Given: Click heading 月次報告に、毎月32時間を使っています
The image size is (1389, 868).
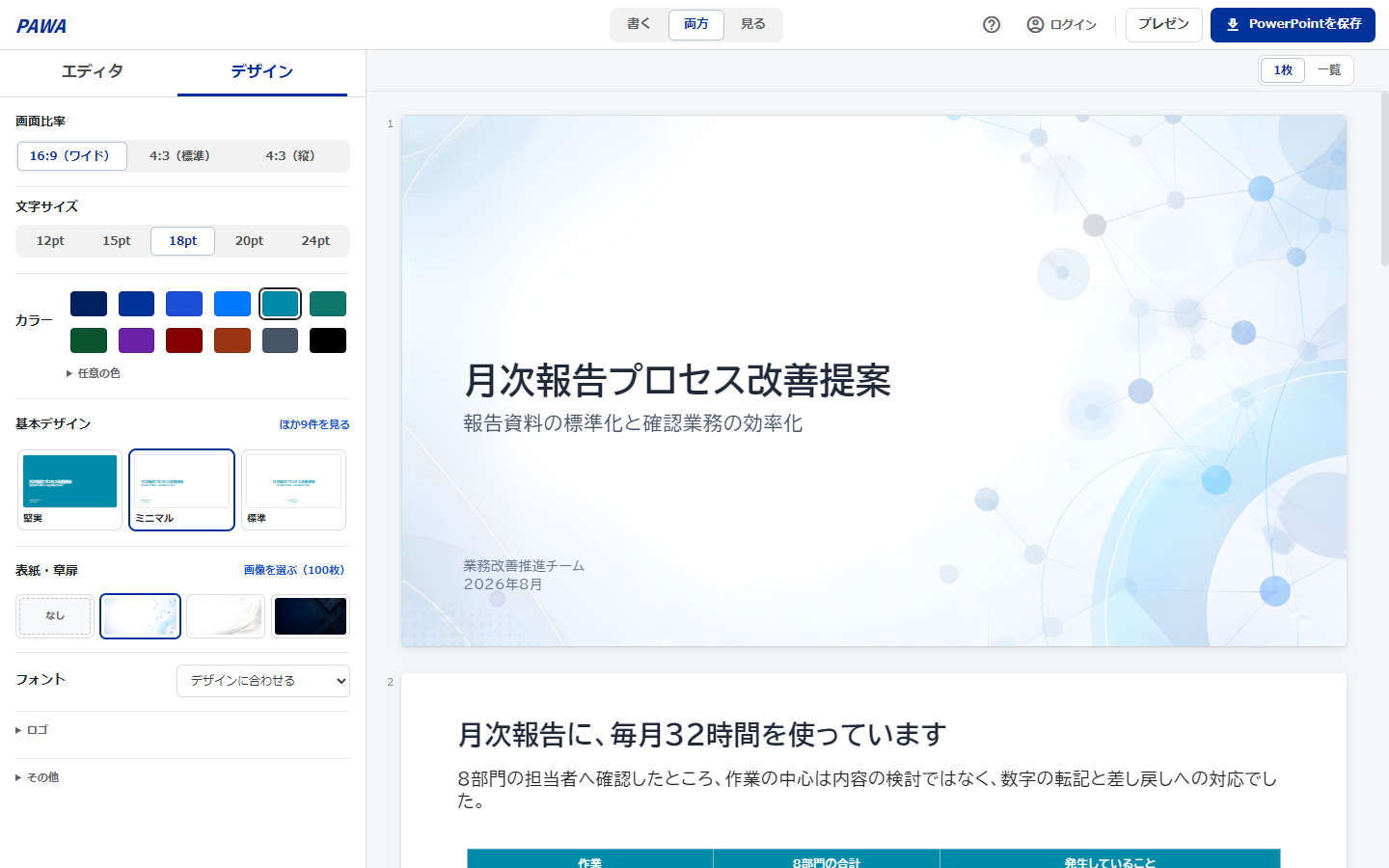Looking at the screenshot, I should tap(701, 735).
